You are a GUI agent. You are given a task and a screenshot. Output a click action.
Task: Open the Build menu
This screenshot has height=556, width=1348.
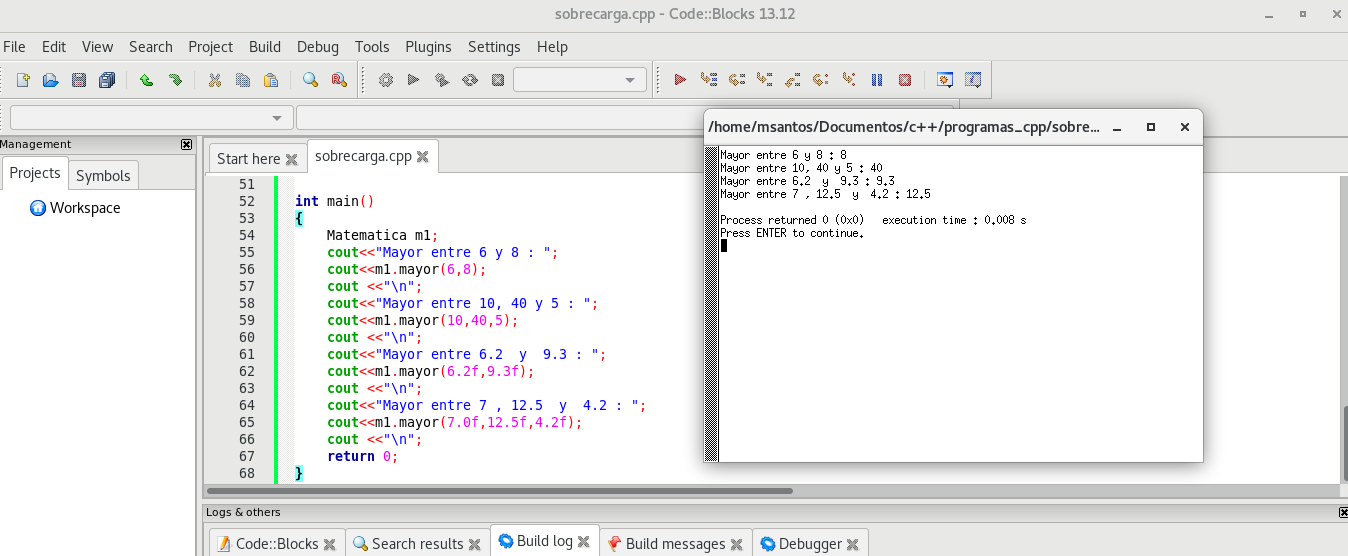click(x=265, y=47)
